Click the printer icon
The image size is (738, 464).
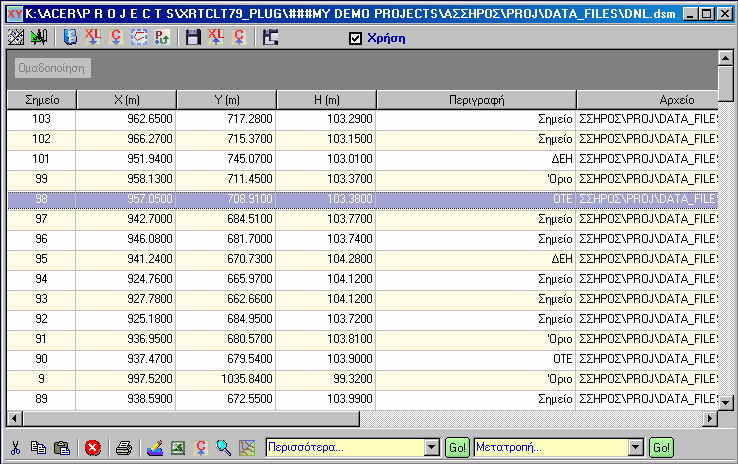click(124, 448)
